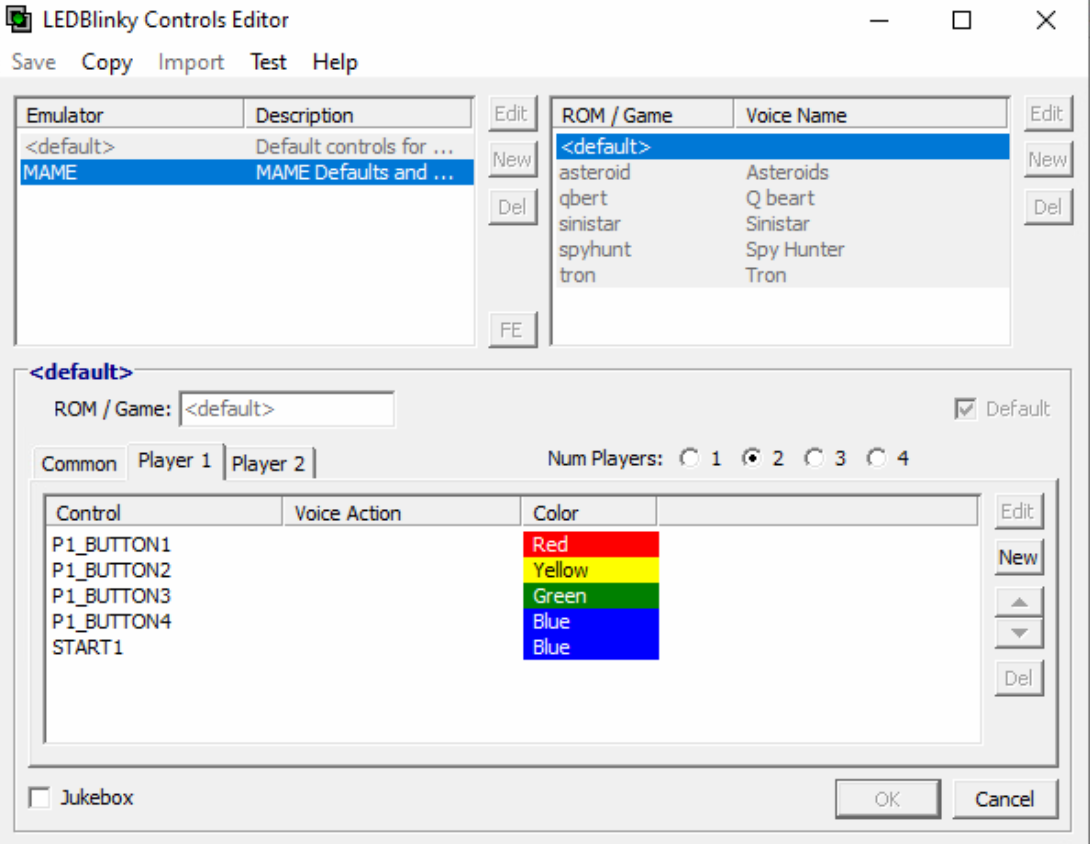Switch to the Common tab
Viewport: 1090px width, 844px height.
coord(79,464)
